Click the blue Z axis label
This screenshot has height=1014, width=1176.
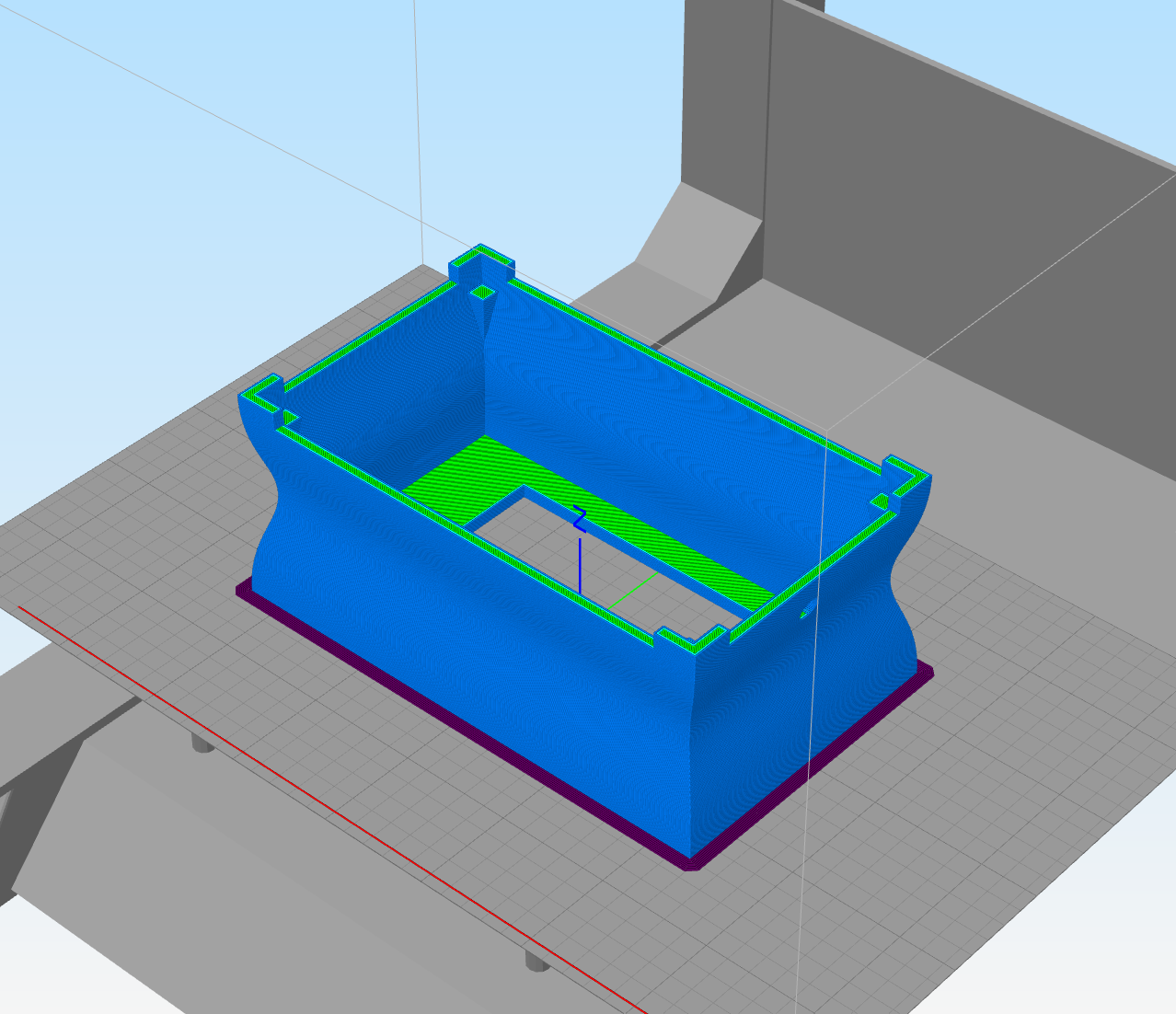click(579, 518)
